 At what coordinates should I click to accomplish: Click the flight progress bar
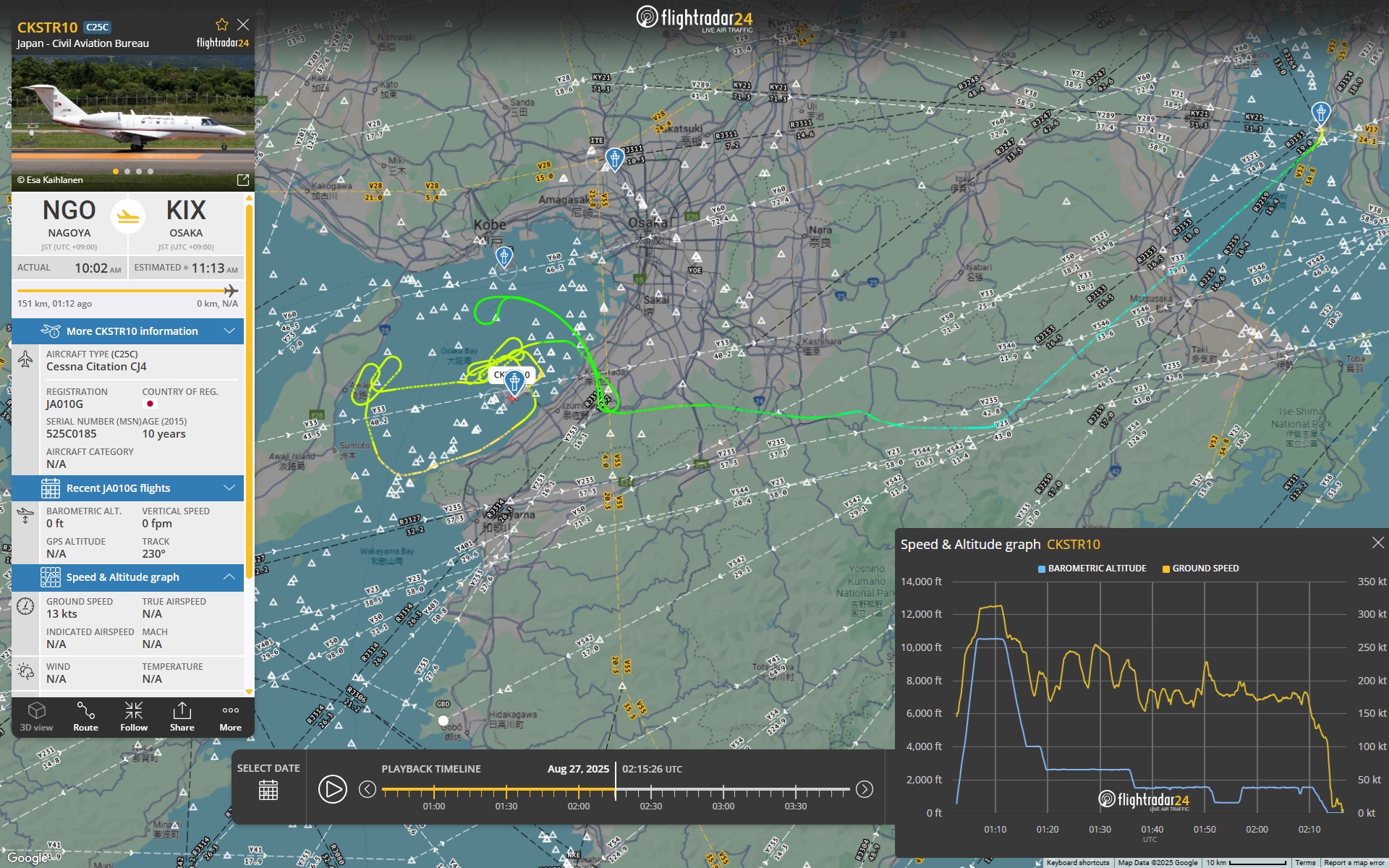(128, 291)
